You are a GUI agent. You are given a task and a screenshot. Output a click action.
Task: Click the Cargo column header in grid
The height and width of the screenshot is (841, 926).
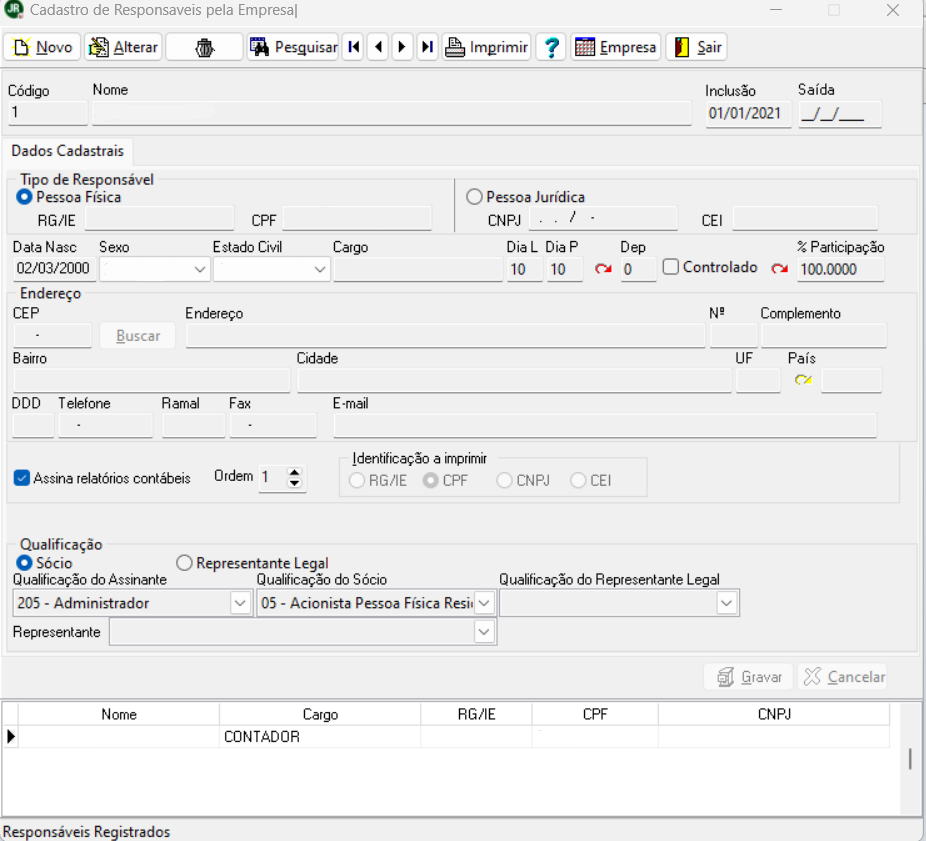click(320, 715)
